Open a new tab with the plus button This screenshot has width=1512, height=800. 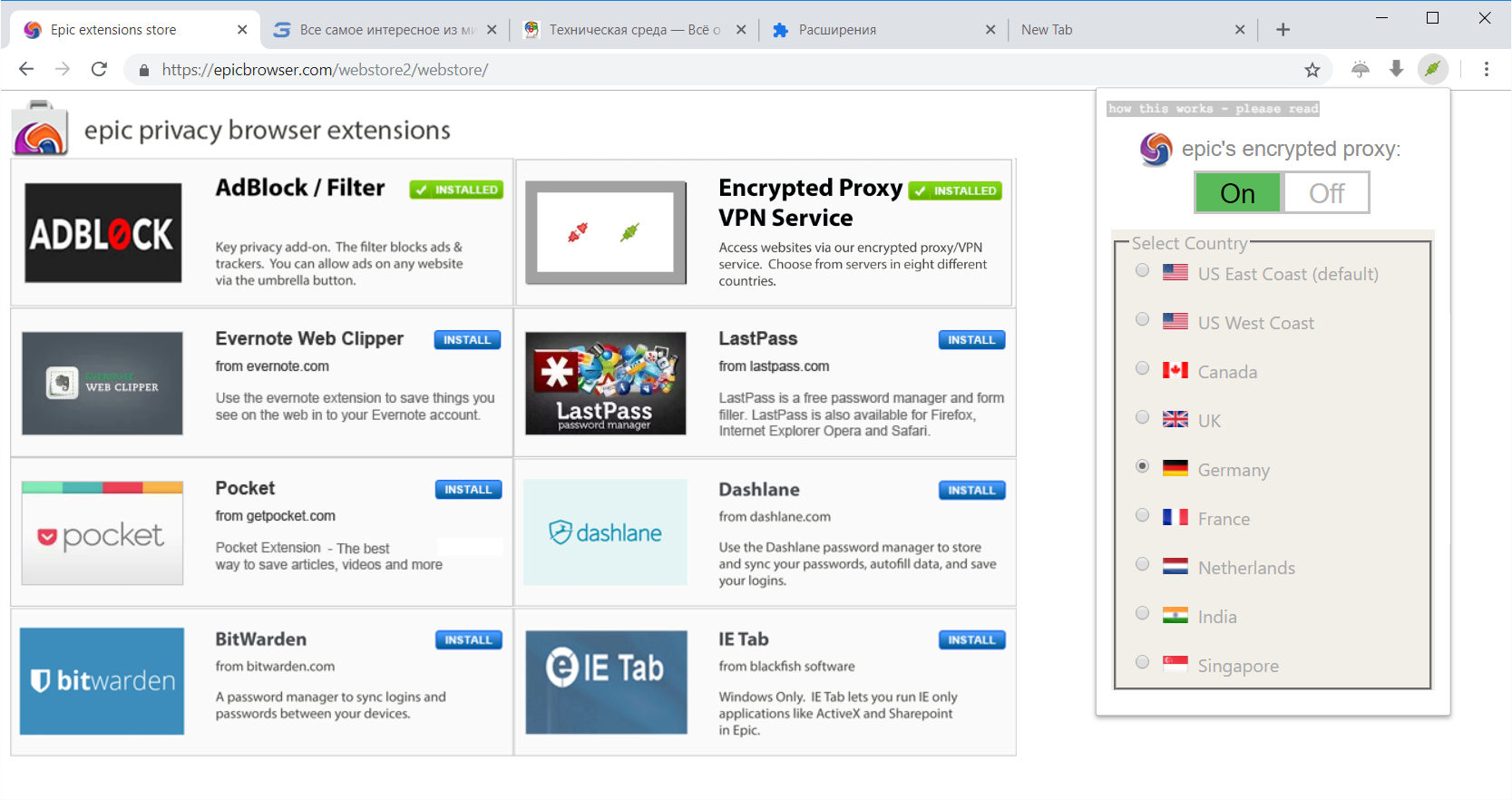coord(1283,30)
